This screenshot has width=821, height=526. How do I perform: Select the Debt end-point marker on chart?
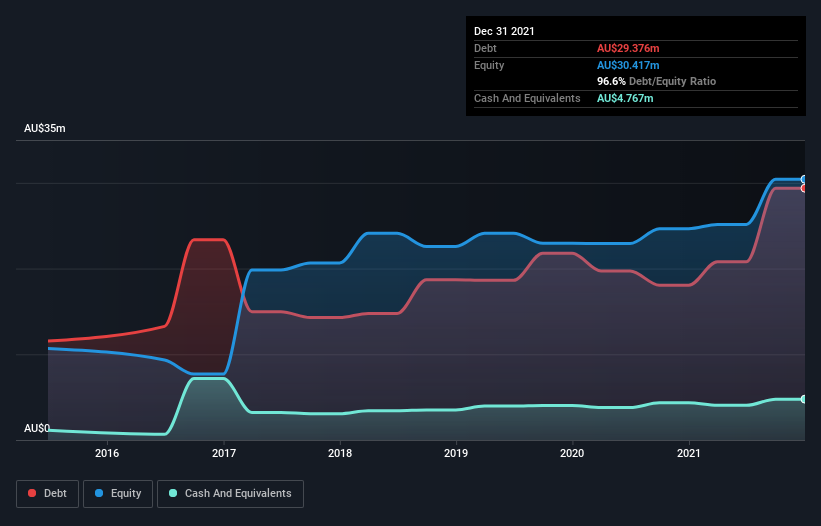[803, 188]
